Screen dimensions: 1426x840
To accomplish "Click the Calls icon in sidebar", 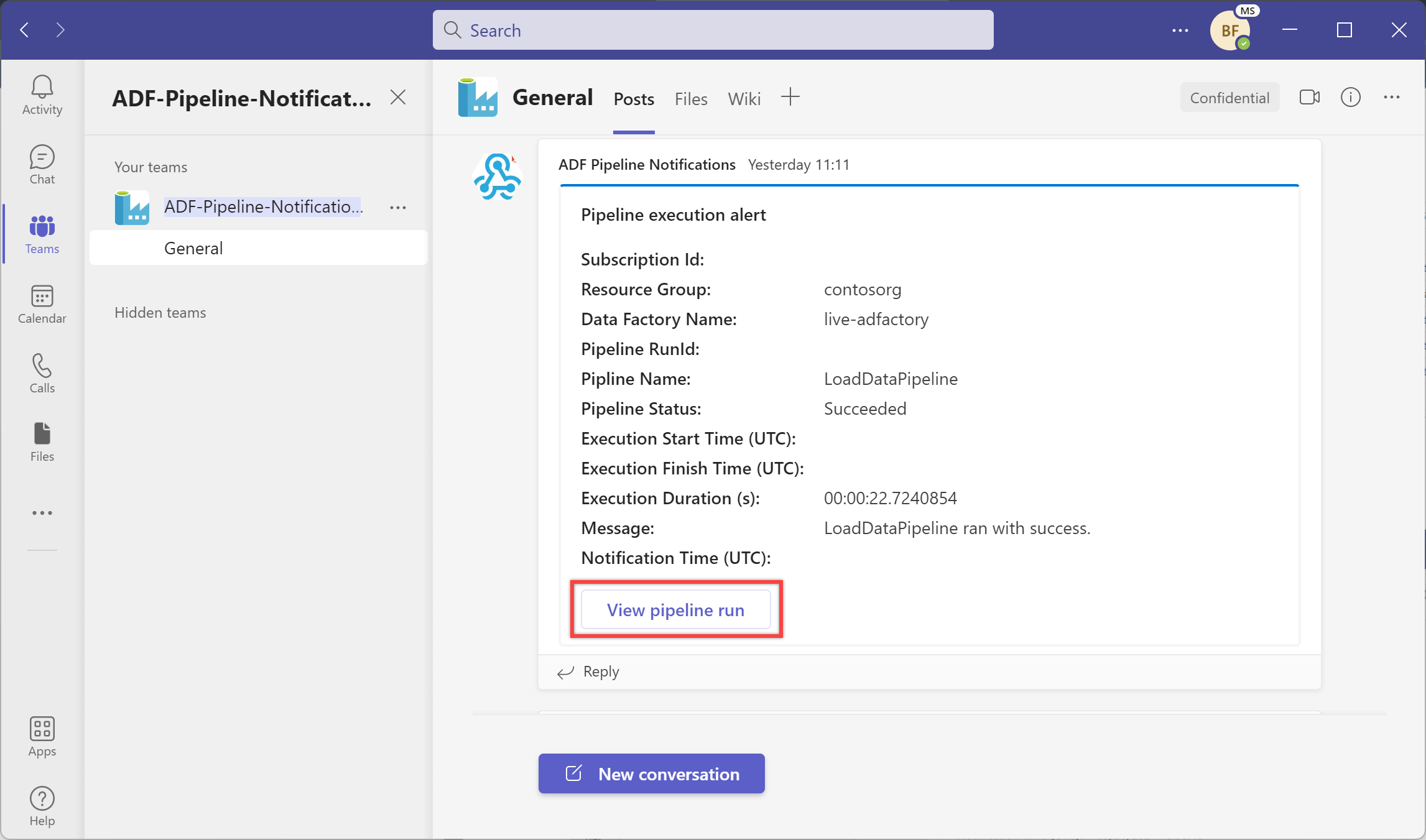I will point(42,374).
